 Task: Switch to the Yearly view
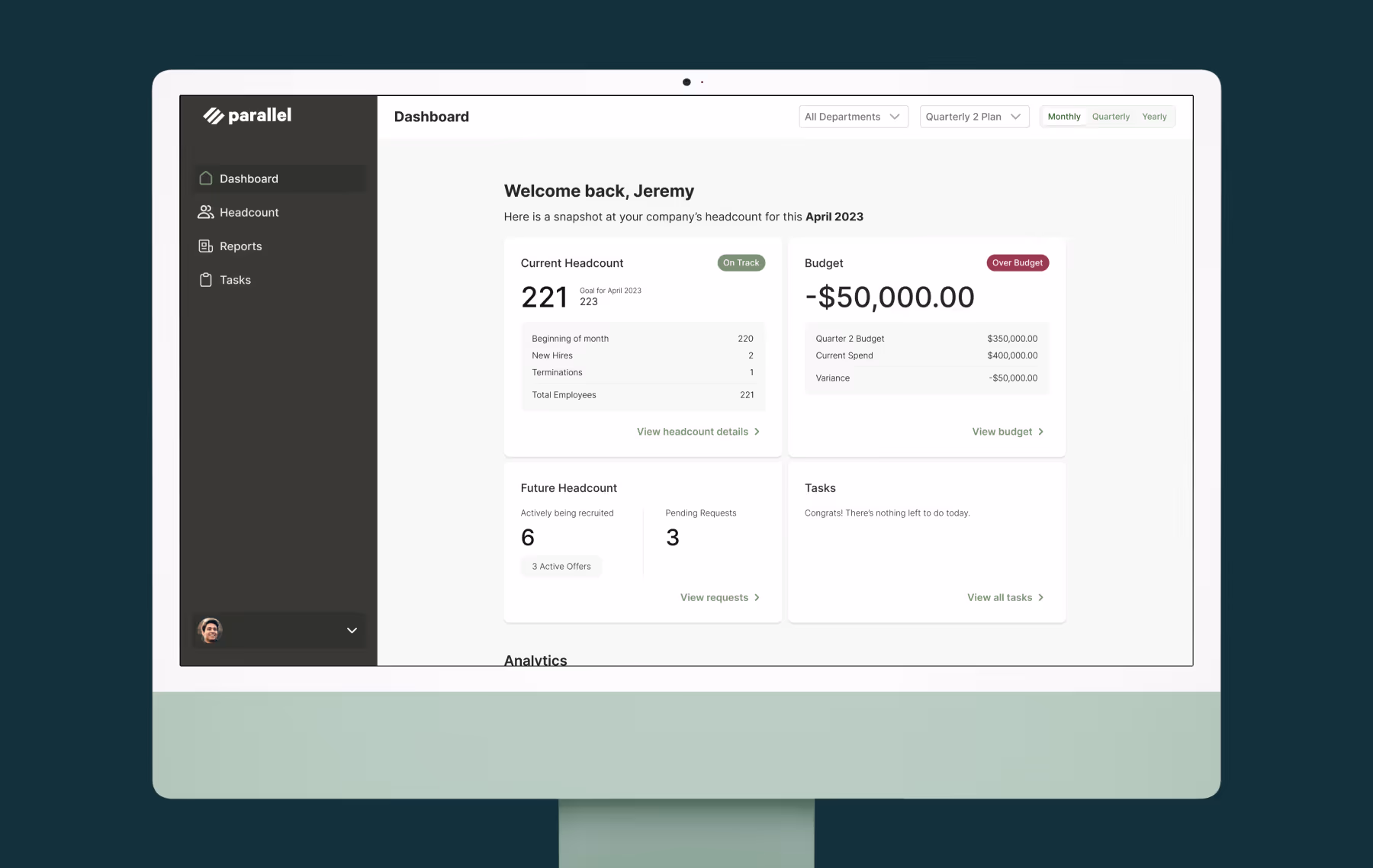1154,117
